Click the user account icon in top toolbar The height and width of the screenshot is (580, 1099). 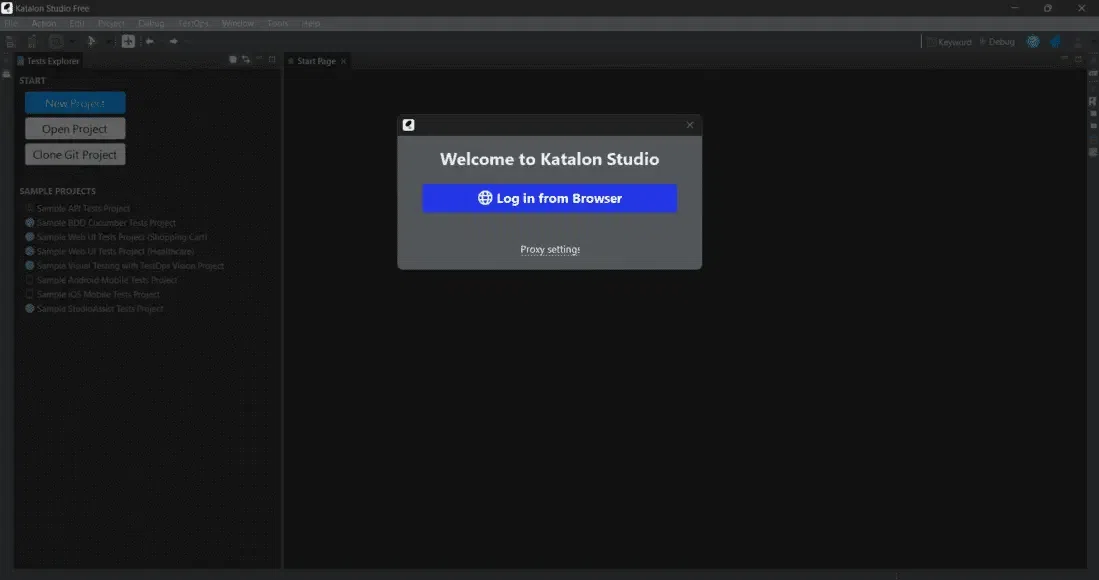point(1078,42)
